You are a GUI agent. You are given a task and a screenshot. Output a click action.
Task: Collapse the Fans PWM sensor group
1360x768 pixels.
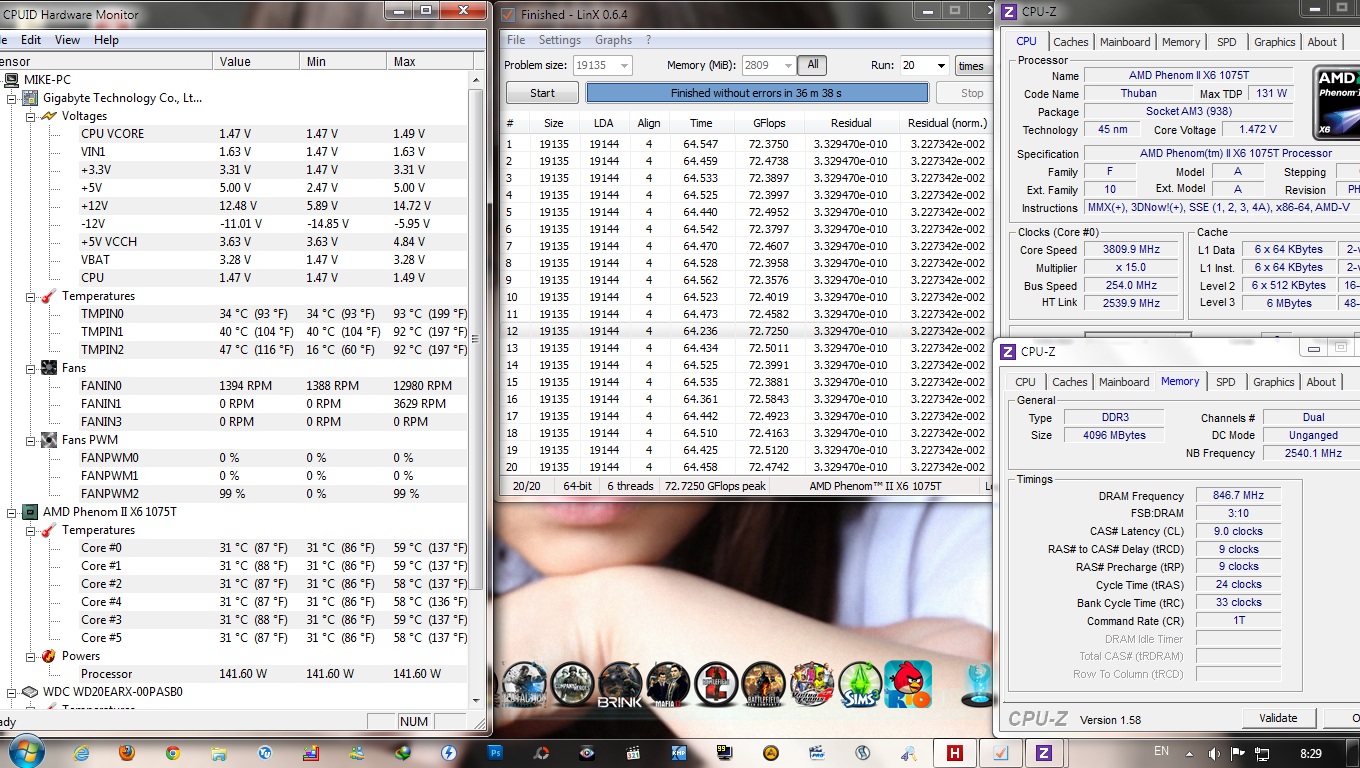point(30,440)
